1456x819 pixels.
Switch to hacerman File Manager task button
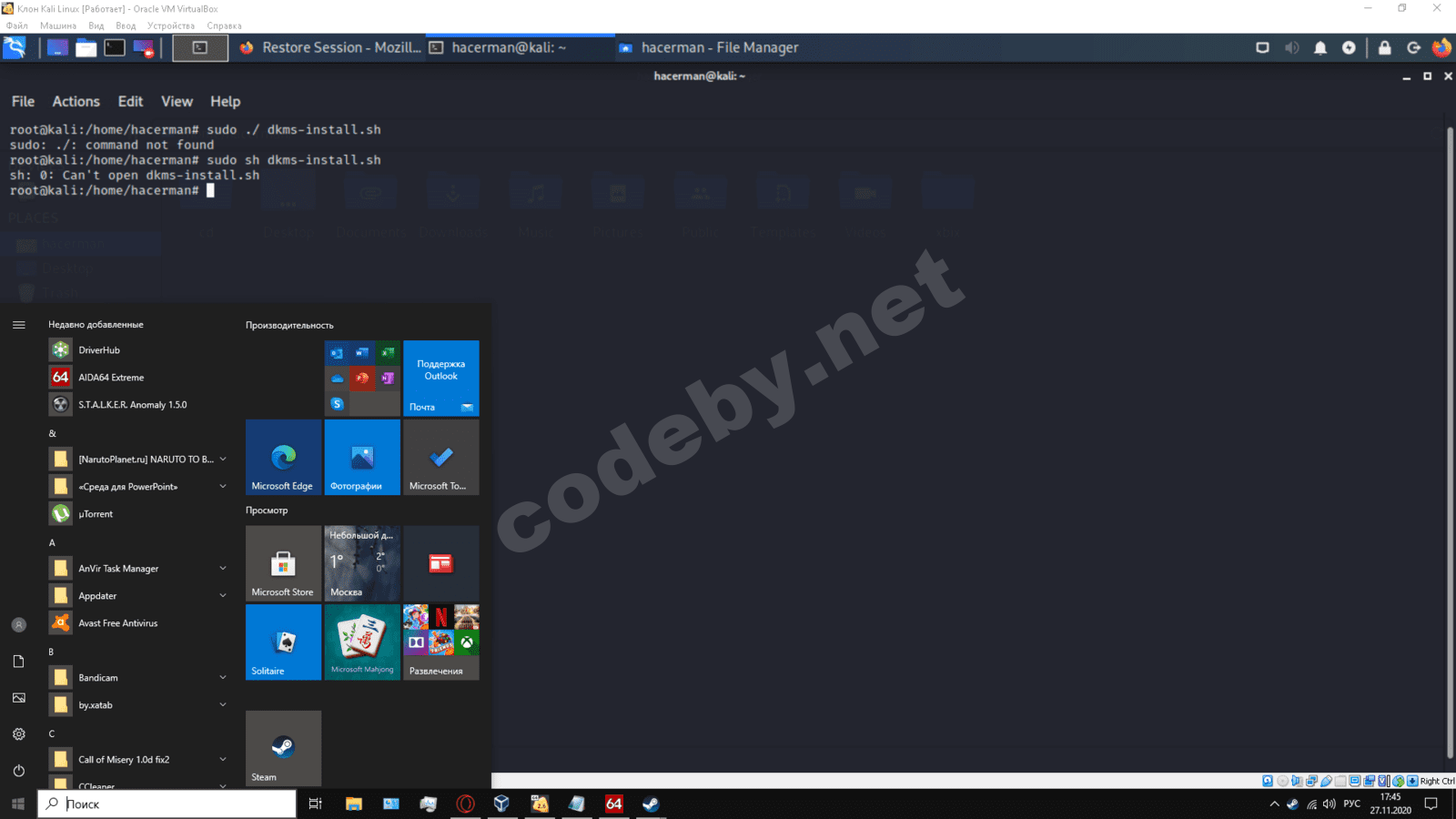(x=708, y=47)
